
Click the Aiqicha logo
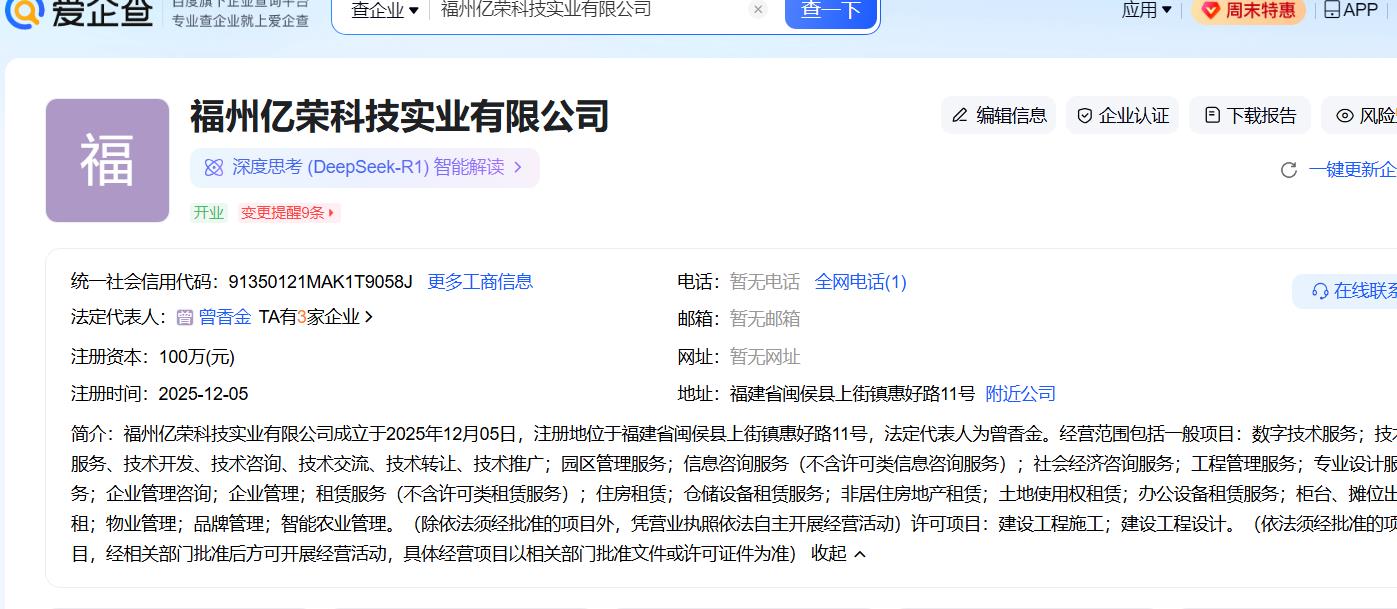pos(78,10)
